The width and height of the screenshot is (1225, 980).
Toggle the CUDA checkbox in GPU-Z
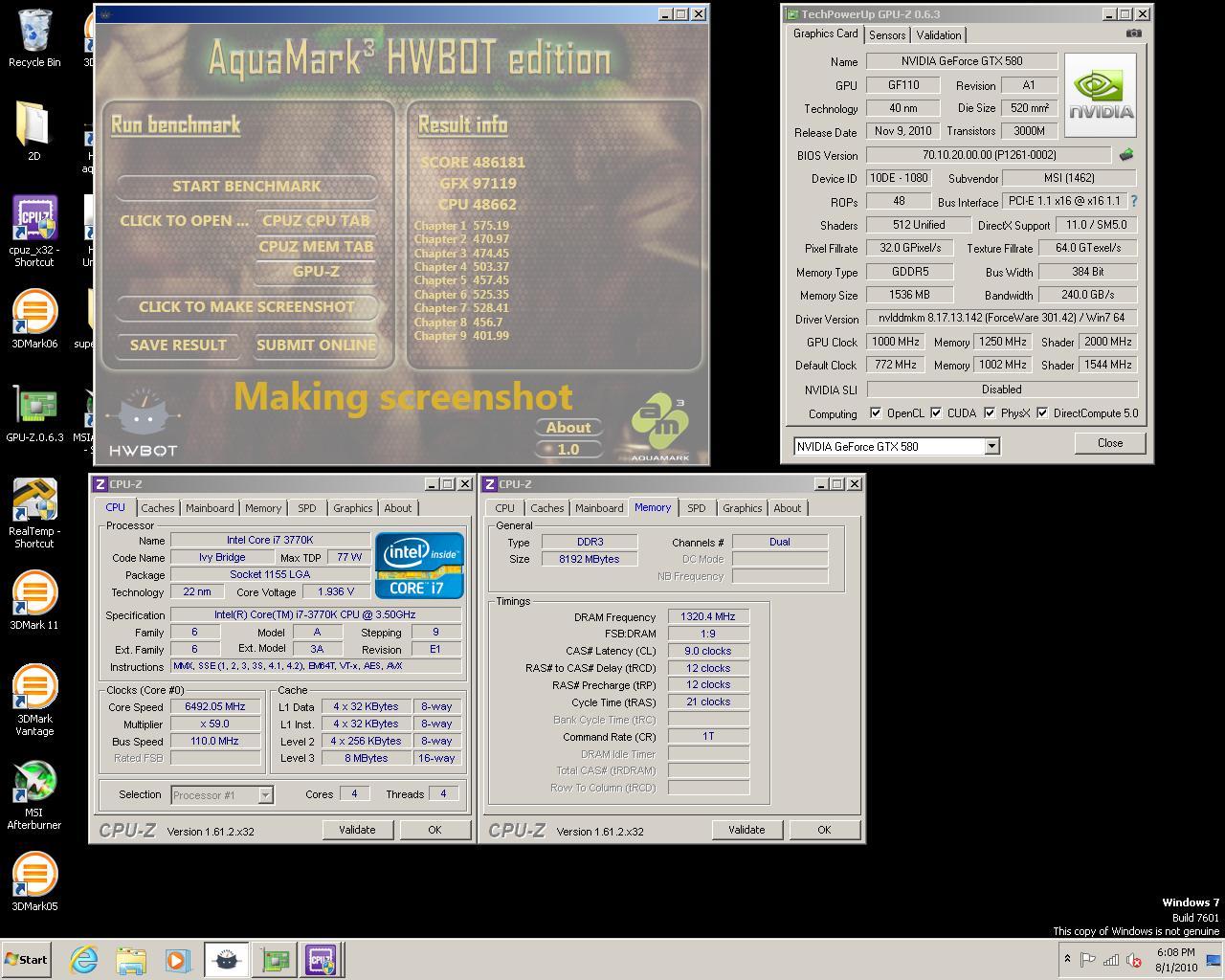(935, 413)
